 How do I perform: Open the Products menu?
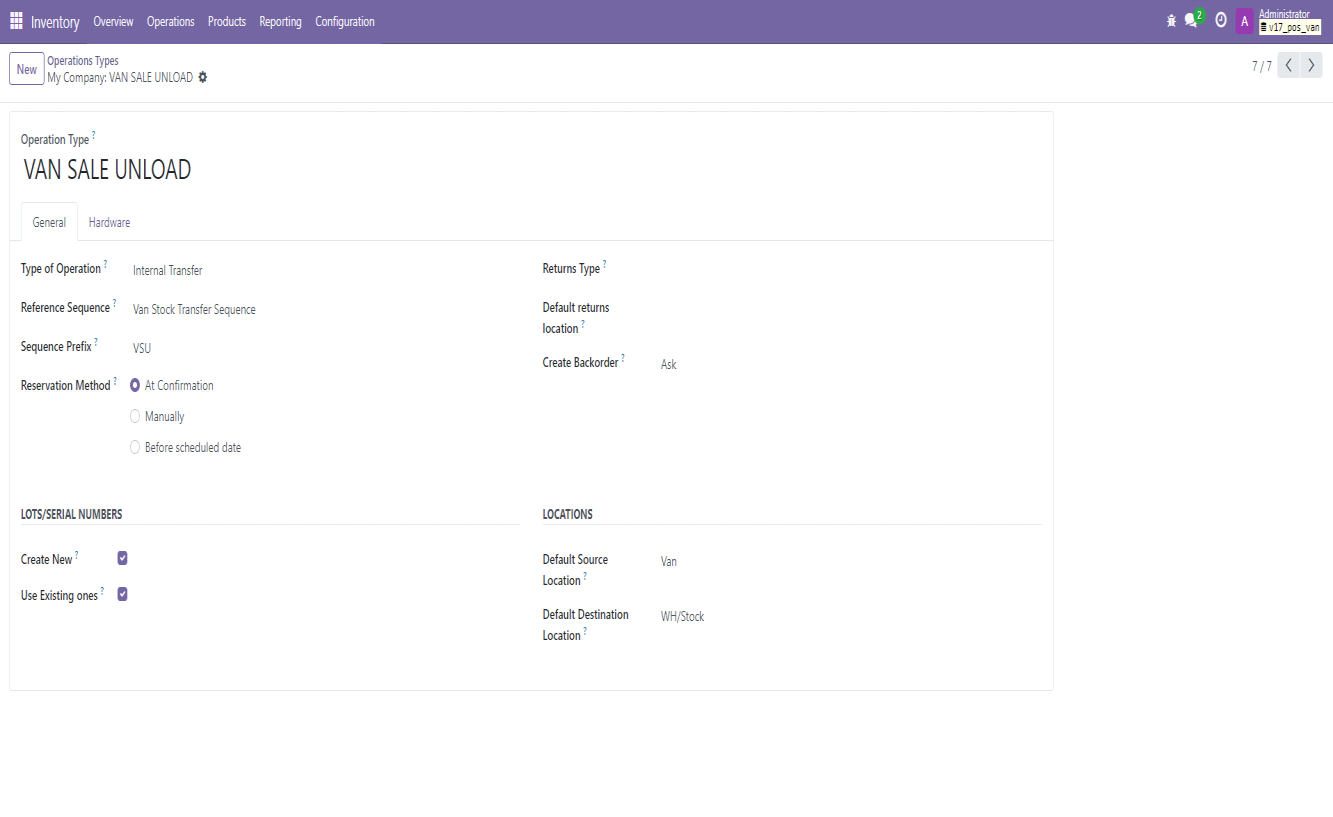click(227, 21)
